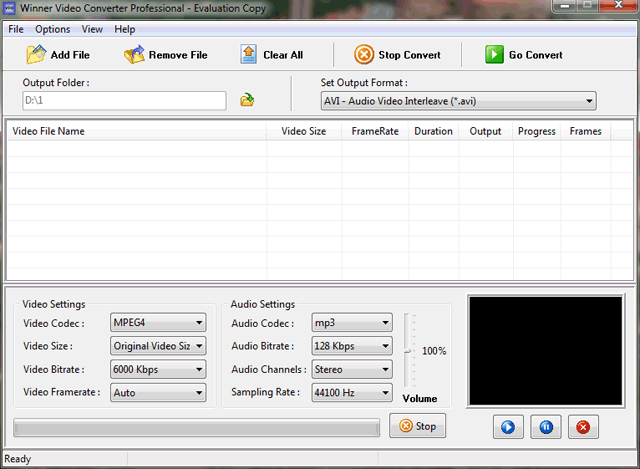The width and height of the screenshot is (640, 469).
Task: Click the app icon in title bar
Action: [x=9, y=8]
